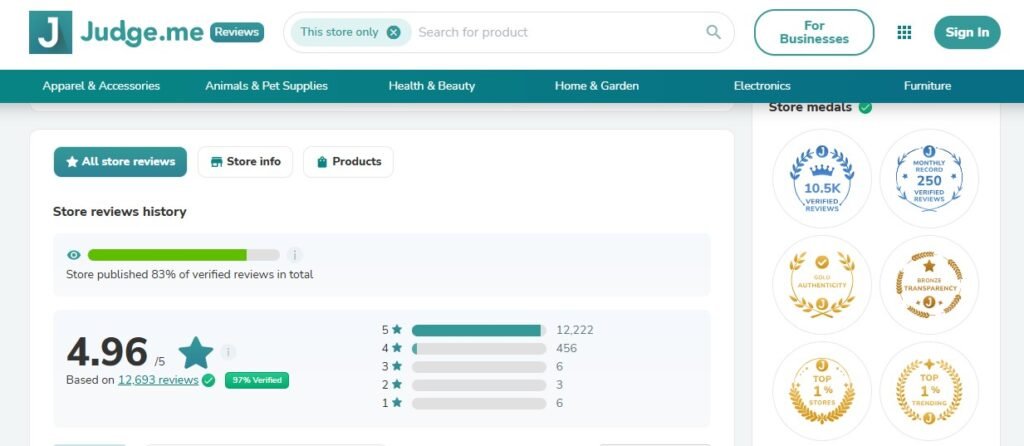Switch to the Products tab

[348, 162]
